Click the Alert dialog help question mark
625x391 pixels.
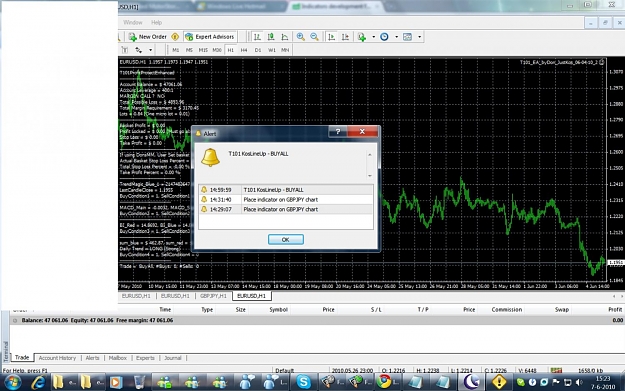click(x=338, y=132)
